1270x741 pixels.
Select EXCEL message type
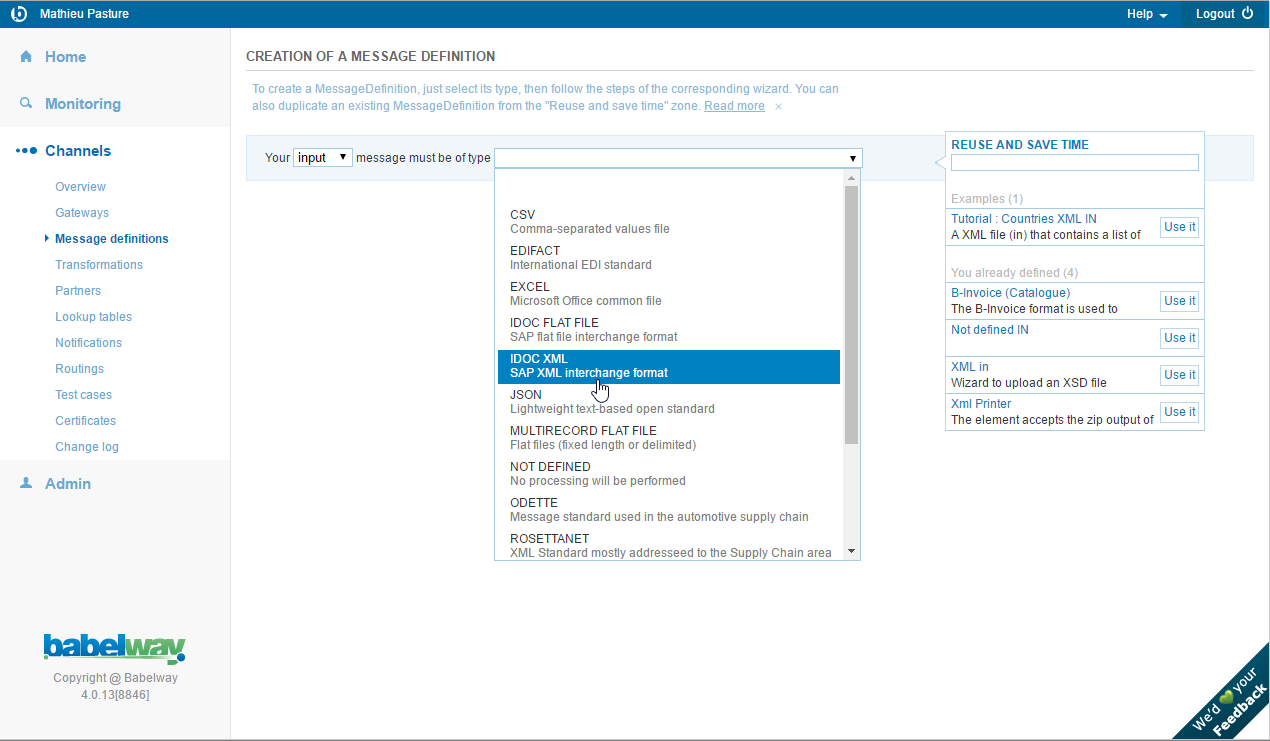[669, 294]
